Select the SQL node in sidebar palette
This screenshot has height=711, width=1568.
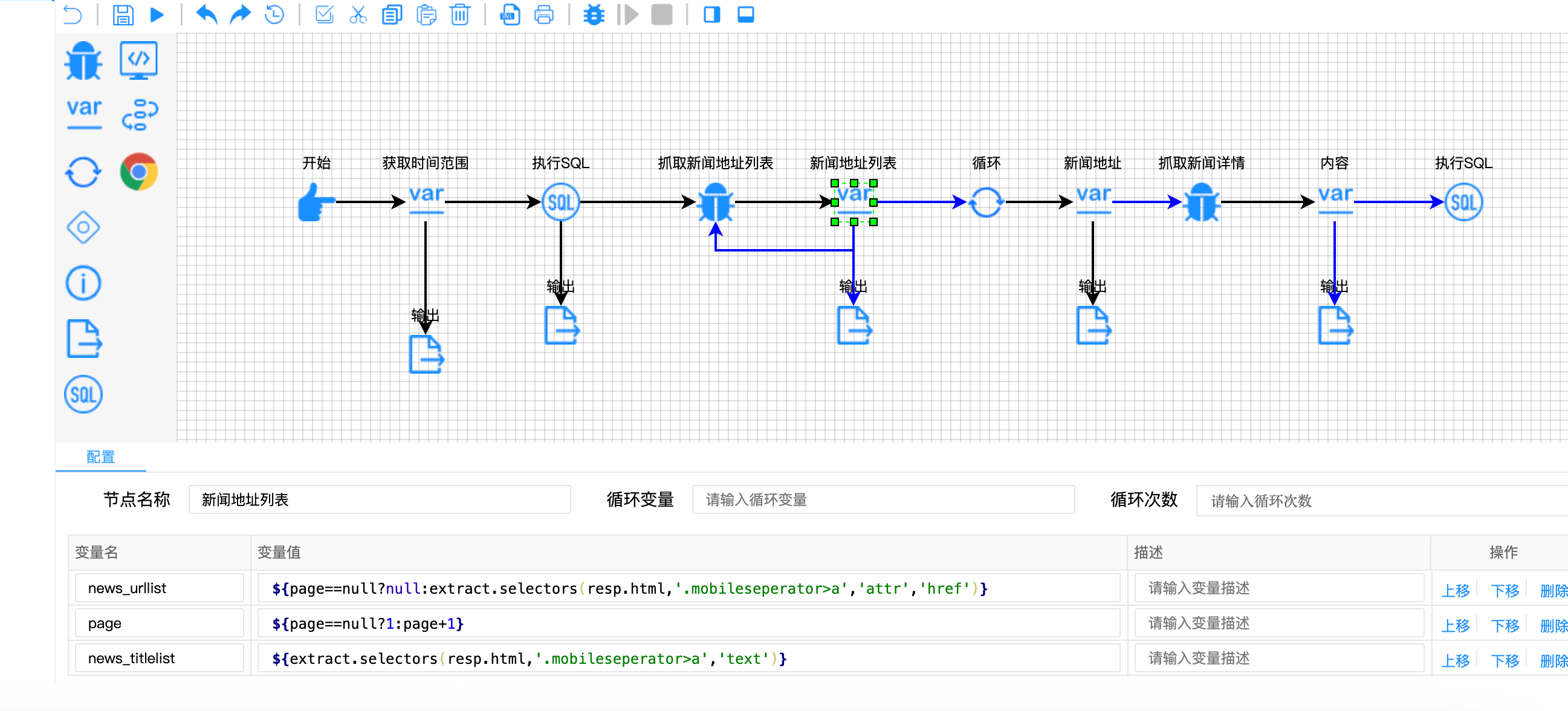tap(83, 394)
